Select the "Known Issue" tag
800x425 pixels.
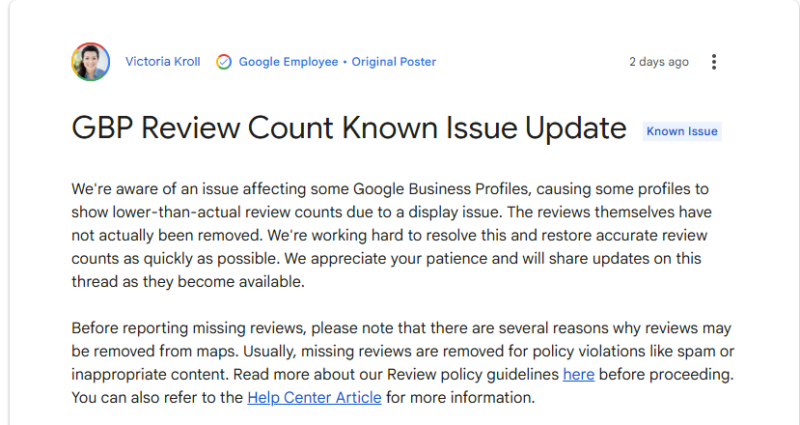coord(681,131)
